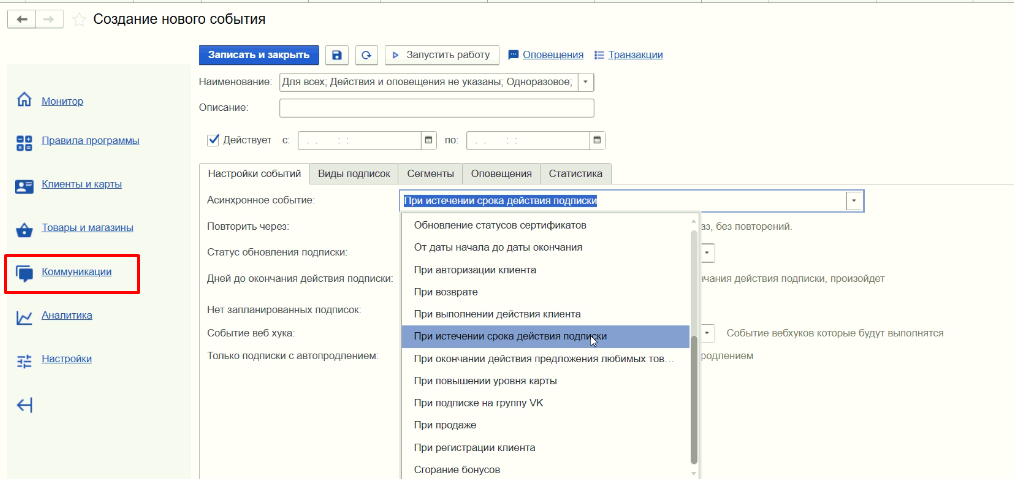Open the Транзакции link
The height and width of the screenshot is (479, 1014).
[636, 55]
